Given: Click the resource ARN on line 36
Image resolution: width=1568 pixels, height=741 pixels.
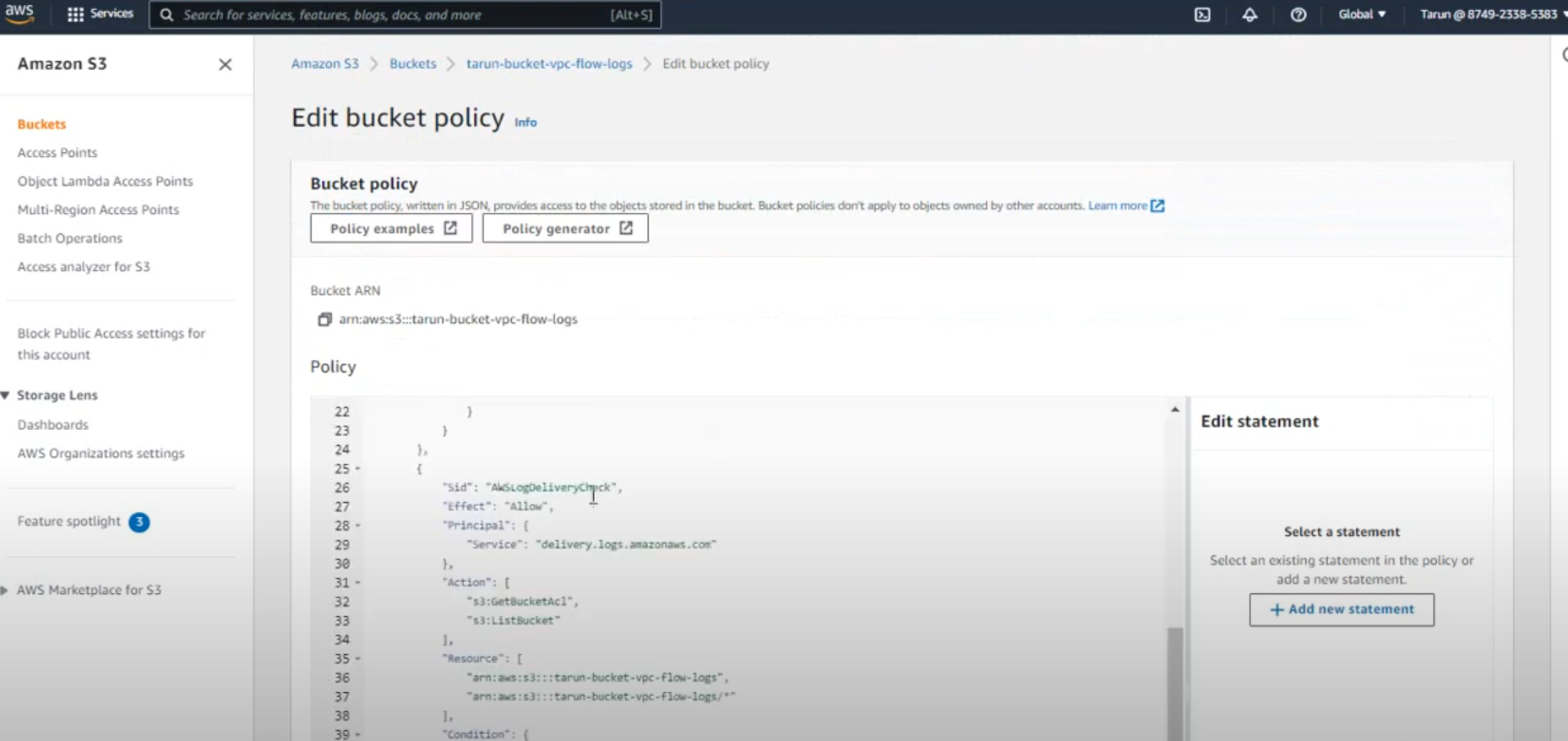Looking at the screenshot, I should [x=597, y=678].
